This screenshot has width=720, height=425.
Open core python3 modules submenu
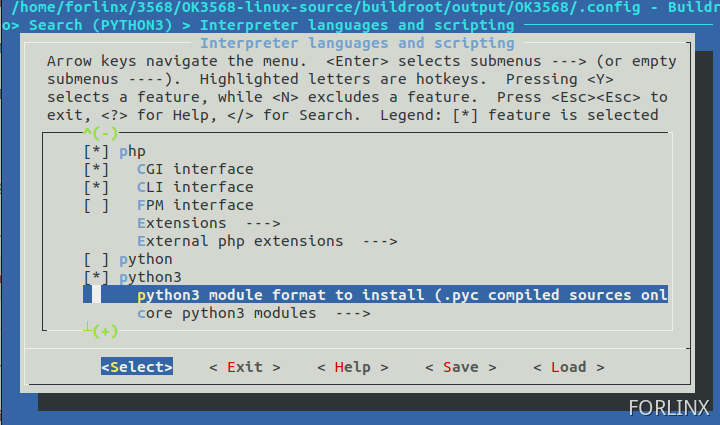(253, 313)
